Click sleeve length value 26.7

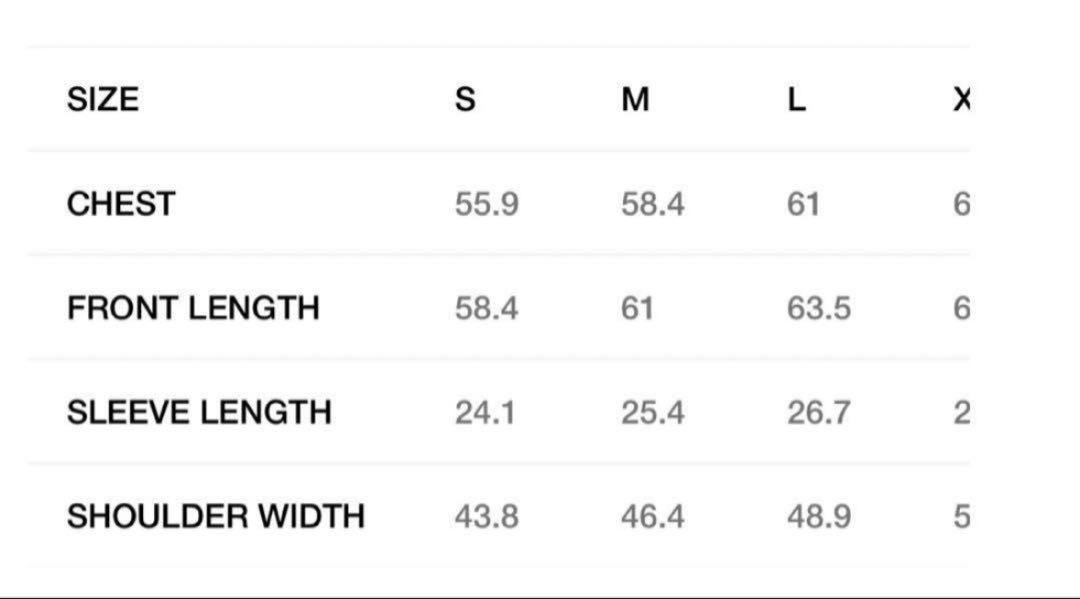click(x=819, y=412)
